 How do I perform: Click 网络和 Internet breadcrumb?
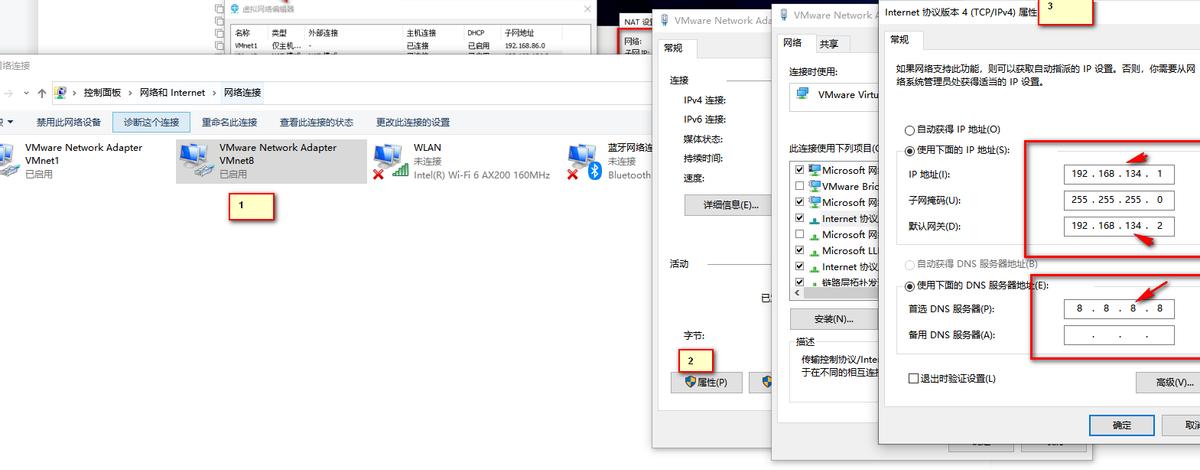click(x=172, y=92)
